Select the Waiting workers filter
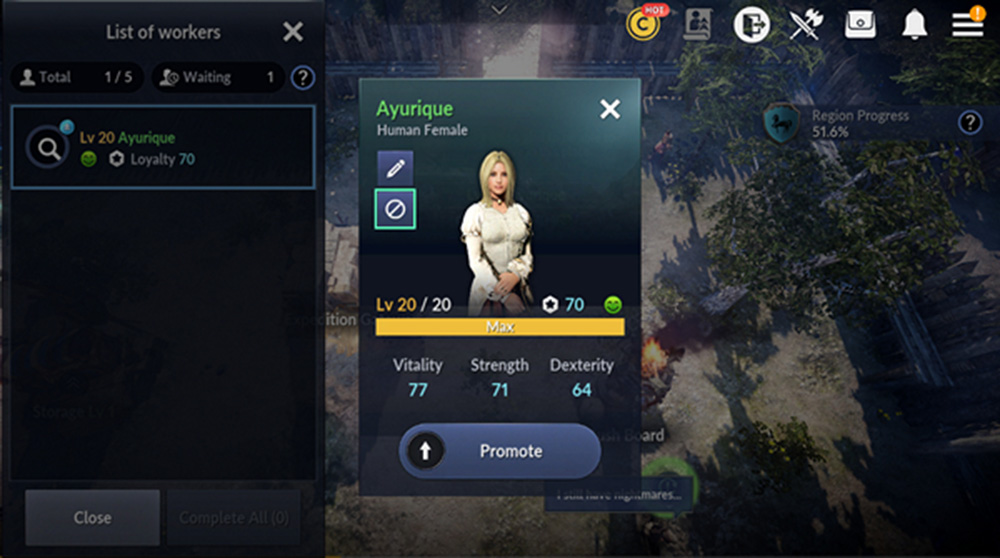The width and height of the screenshot is (1000, 558). tap(218, 77)
